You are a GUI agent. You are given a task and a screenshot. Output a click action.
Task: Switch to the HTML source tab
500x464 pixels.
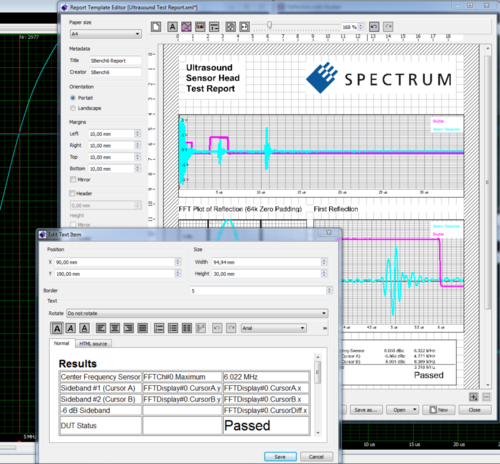pyautogui.click(x=93, y=344)
